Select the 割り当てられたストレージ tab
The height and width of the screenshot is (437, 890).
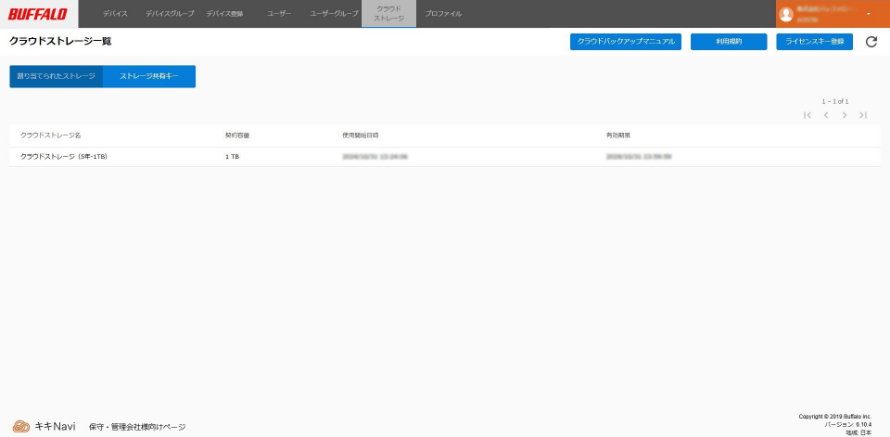pyautogui.click(x=56, y=76)
